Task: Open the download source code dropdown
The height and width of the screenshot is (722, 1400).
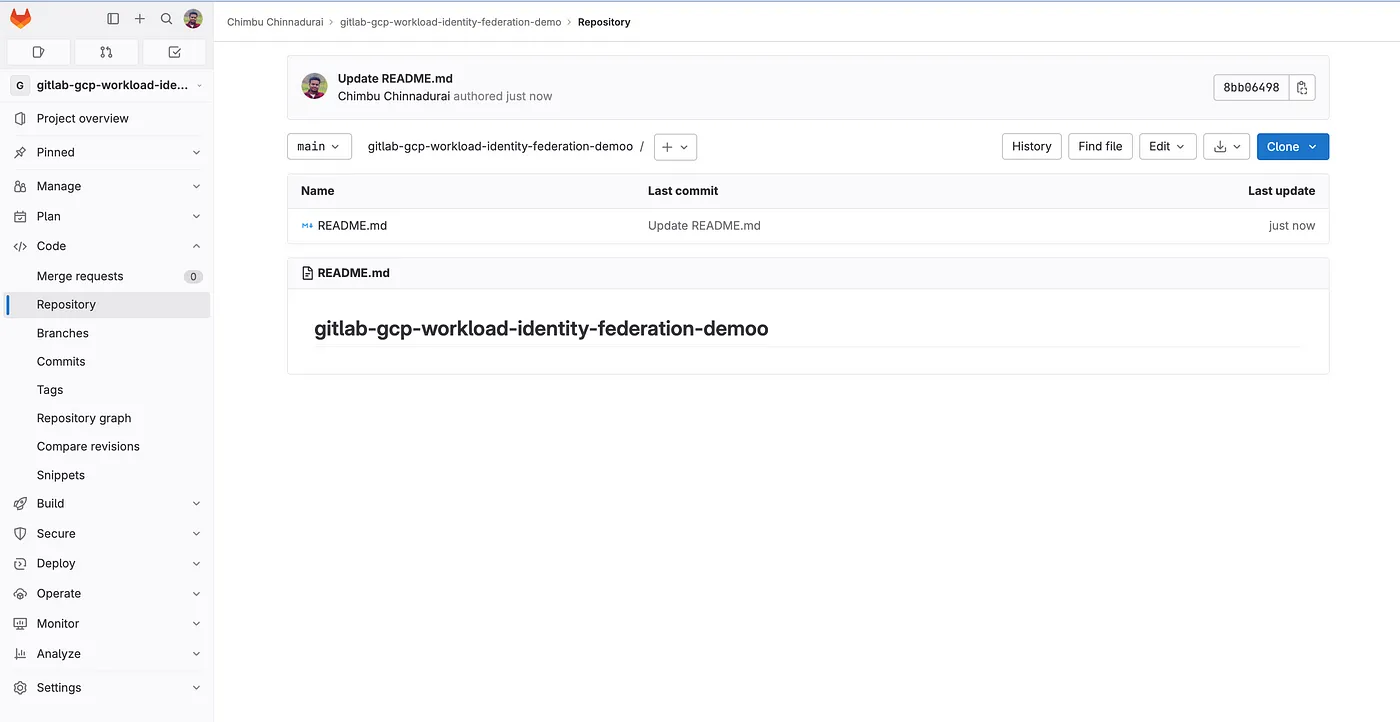Action: tap(1226, 146)
